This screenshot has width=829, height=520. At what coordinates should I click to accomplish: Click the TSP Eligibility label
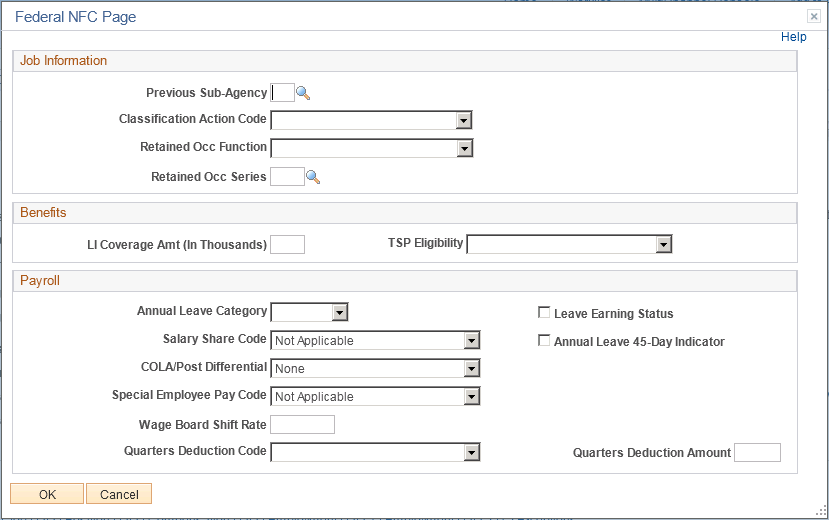(426, 243)
